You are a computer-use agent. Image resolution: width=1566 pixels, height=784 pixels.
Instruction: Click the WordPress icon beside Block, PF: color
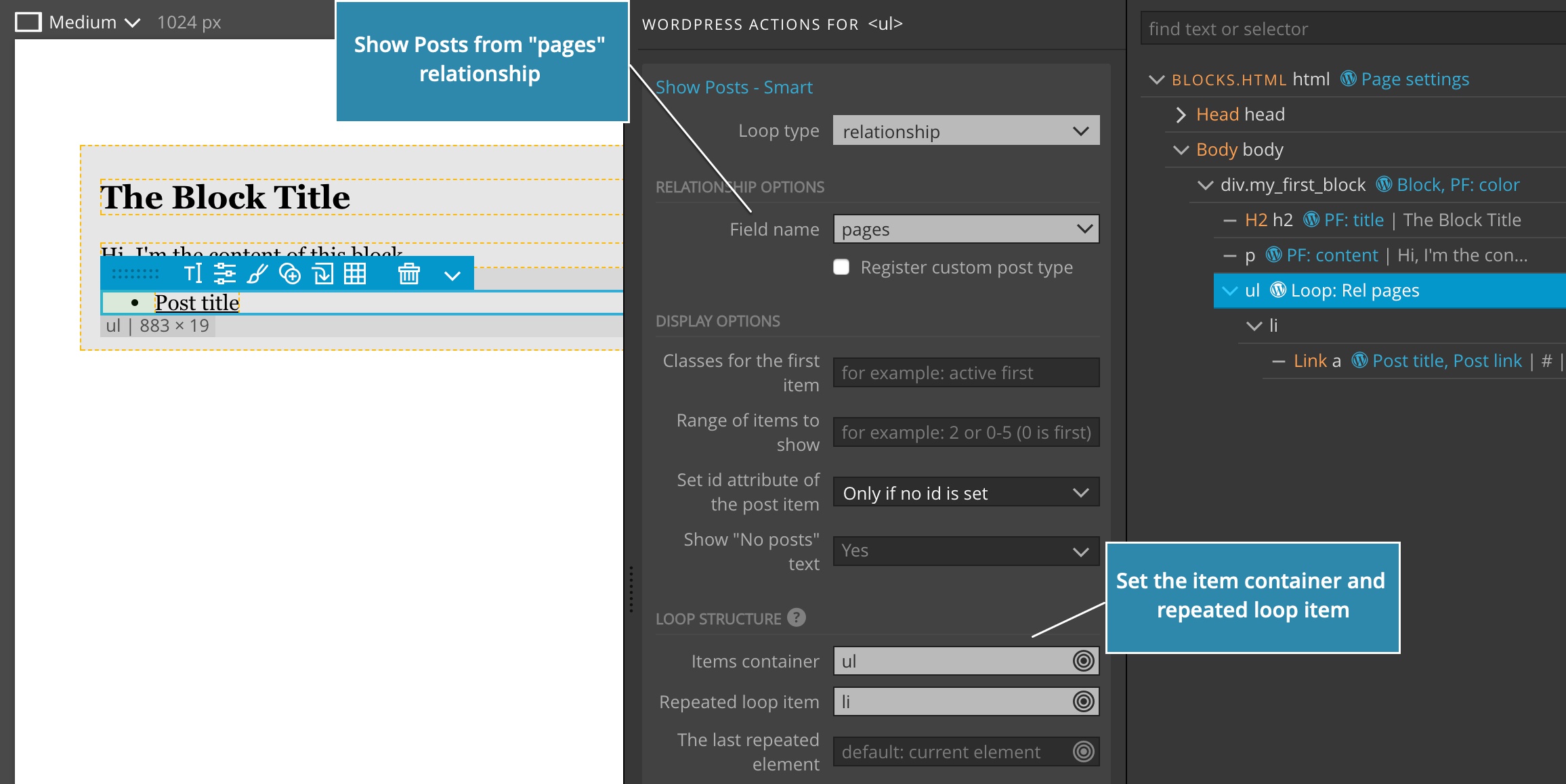tap(1384, 184)
